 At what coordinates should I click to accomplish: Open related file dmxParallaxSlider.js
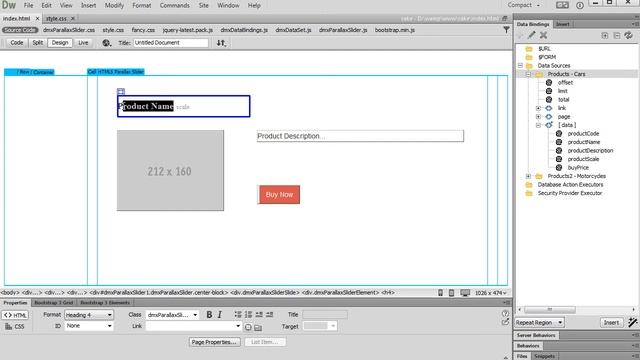tap(343, 30)
